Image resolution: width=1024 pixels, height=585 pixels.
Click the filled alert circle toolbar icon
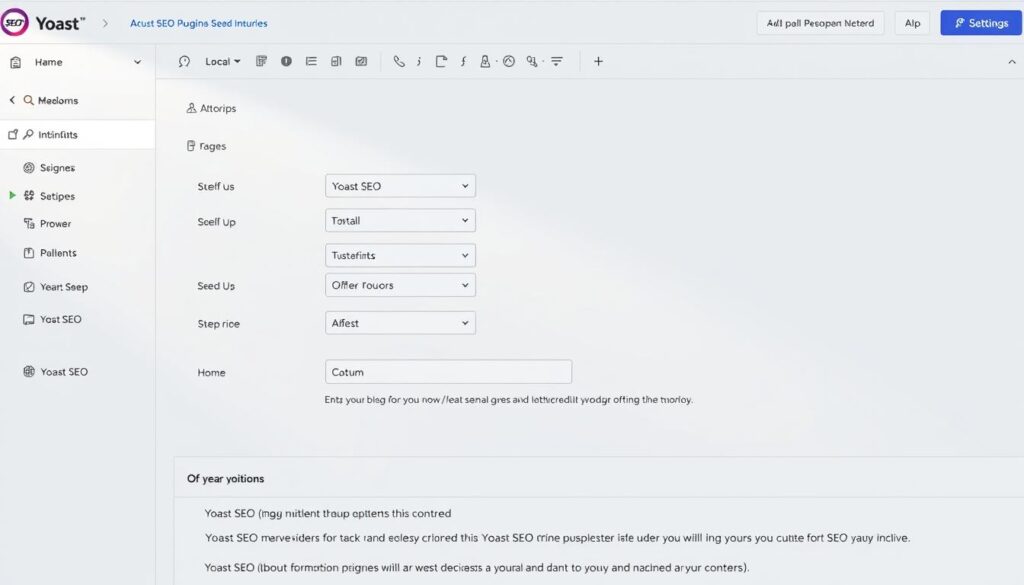coord(286,61)
